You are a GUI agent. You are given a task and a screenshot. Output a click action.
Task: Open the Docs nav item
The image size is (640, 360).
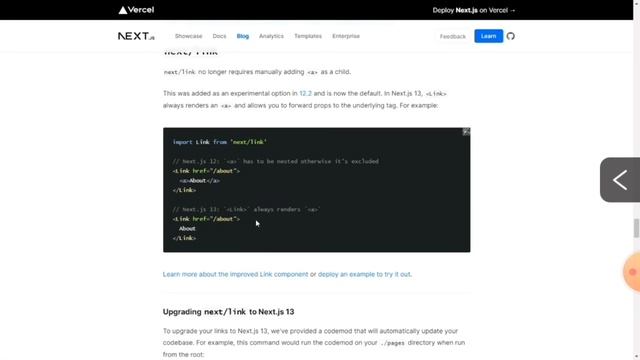click(219, 36)
